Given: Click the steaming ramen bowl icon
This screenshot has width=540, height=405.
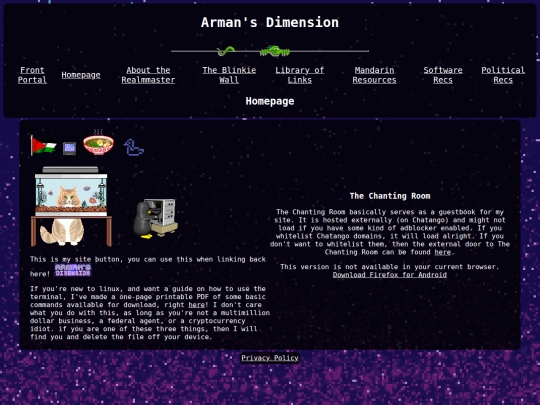Looking at the screenshot, I should point(98,142).
